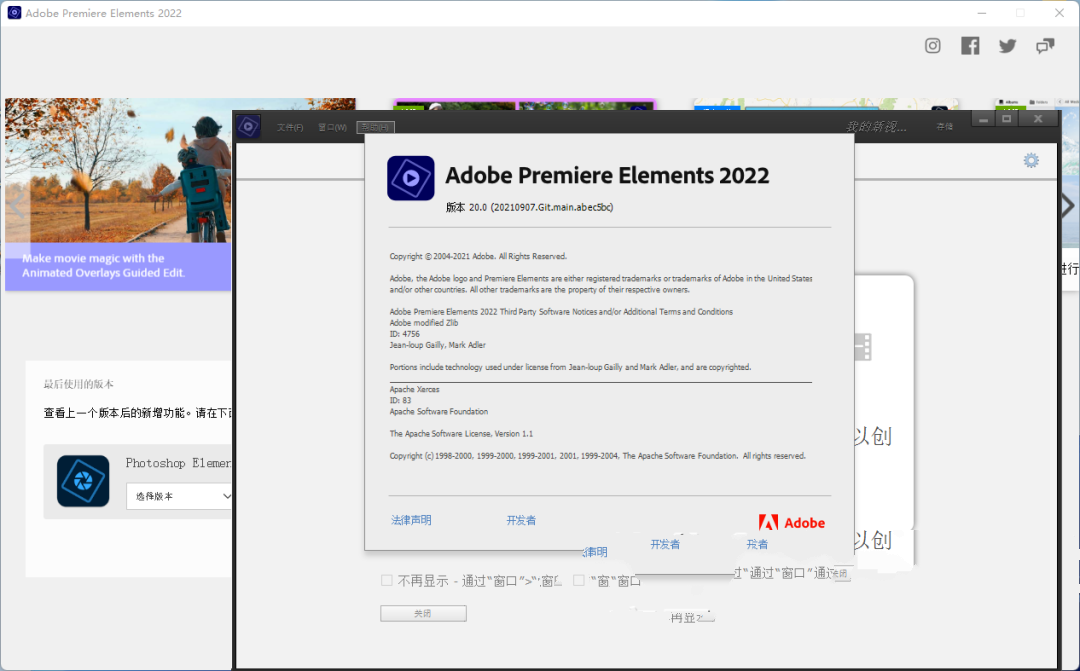
Task: Click the Photoshop Elemen... product name
Action: [178, 463]
